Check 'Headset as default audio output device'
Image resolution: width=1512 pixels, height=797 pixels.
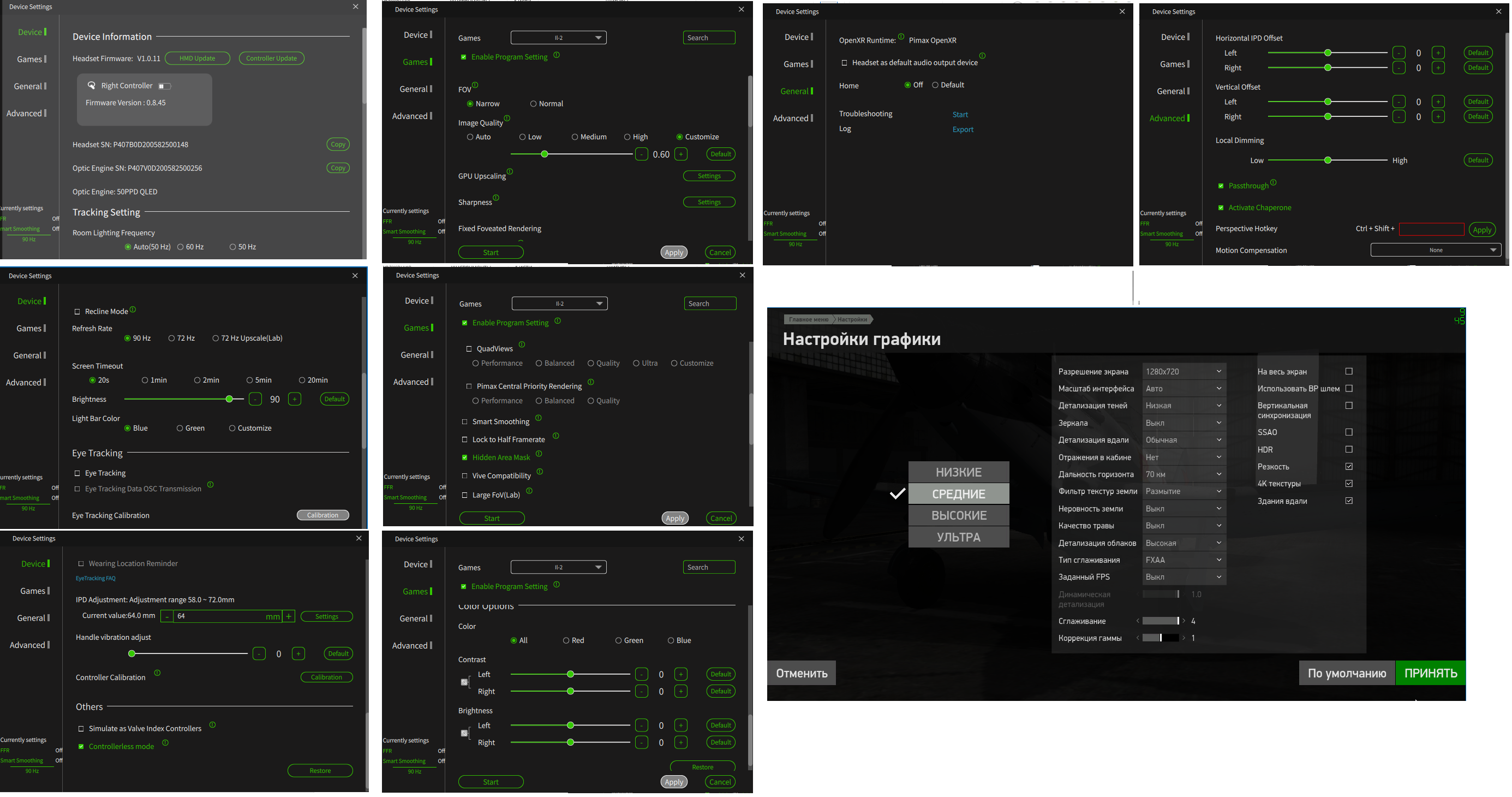click(x=845, y=63)
